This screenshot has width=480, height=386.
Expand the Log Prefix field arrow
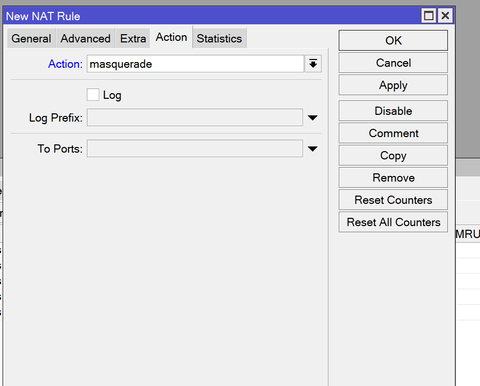click(x=312, y=118)
